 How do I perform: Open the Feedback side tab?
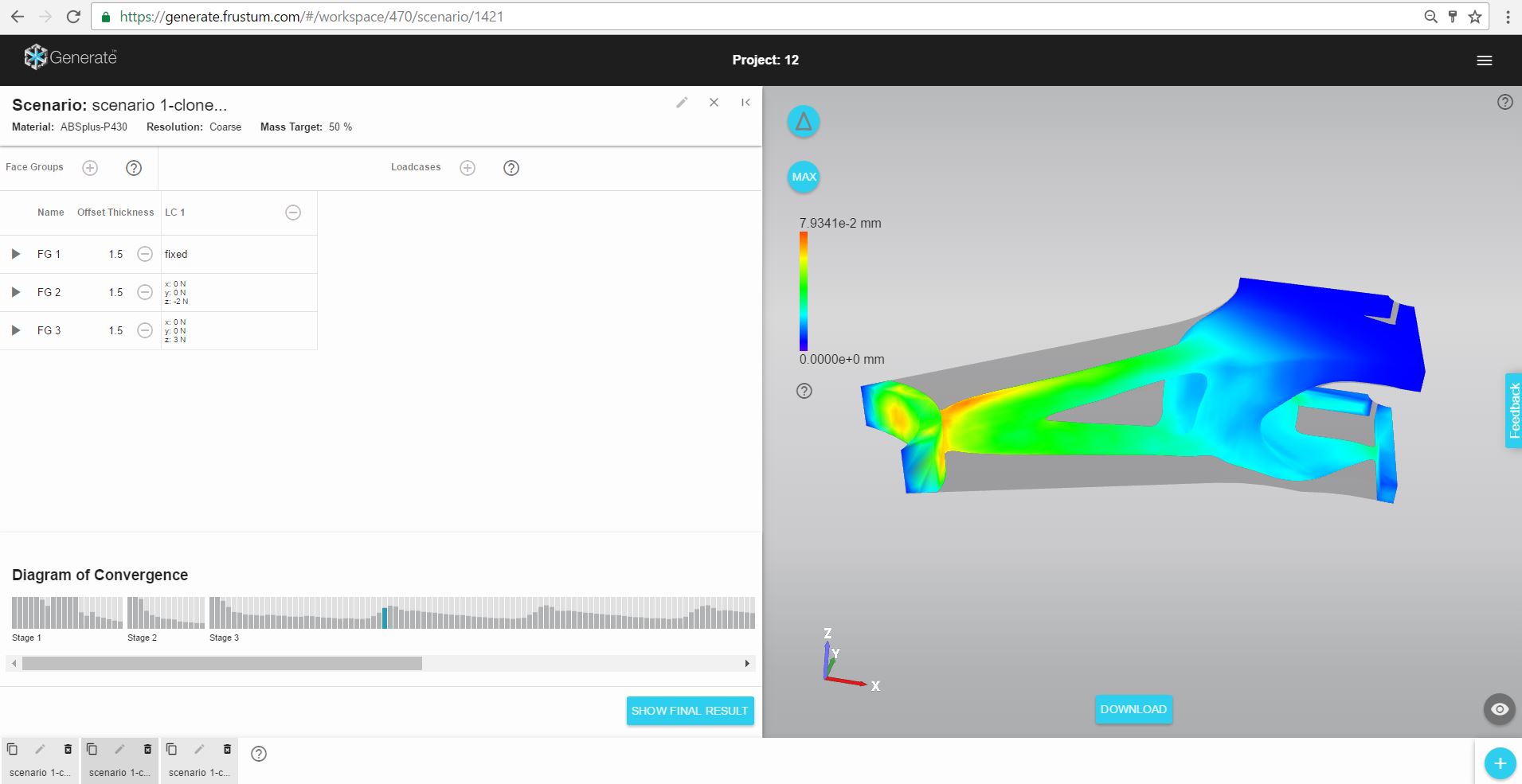point(1513,411)
